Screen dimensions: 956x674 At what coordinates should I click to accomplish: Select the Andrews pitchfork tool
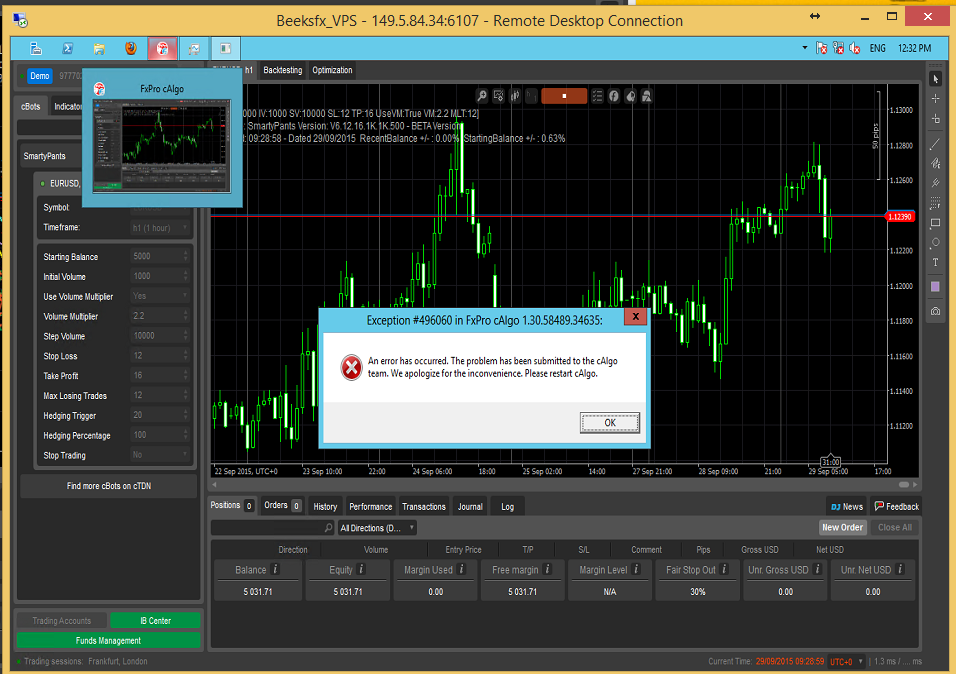(935, 182)
